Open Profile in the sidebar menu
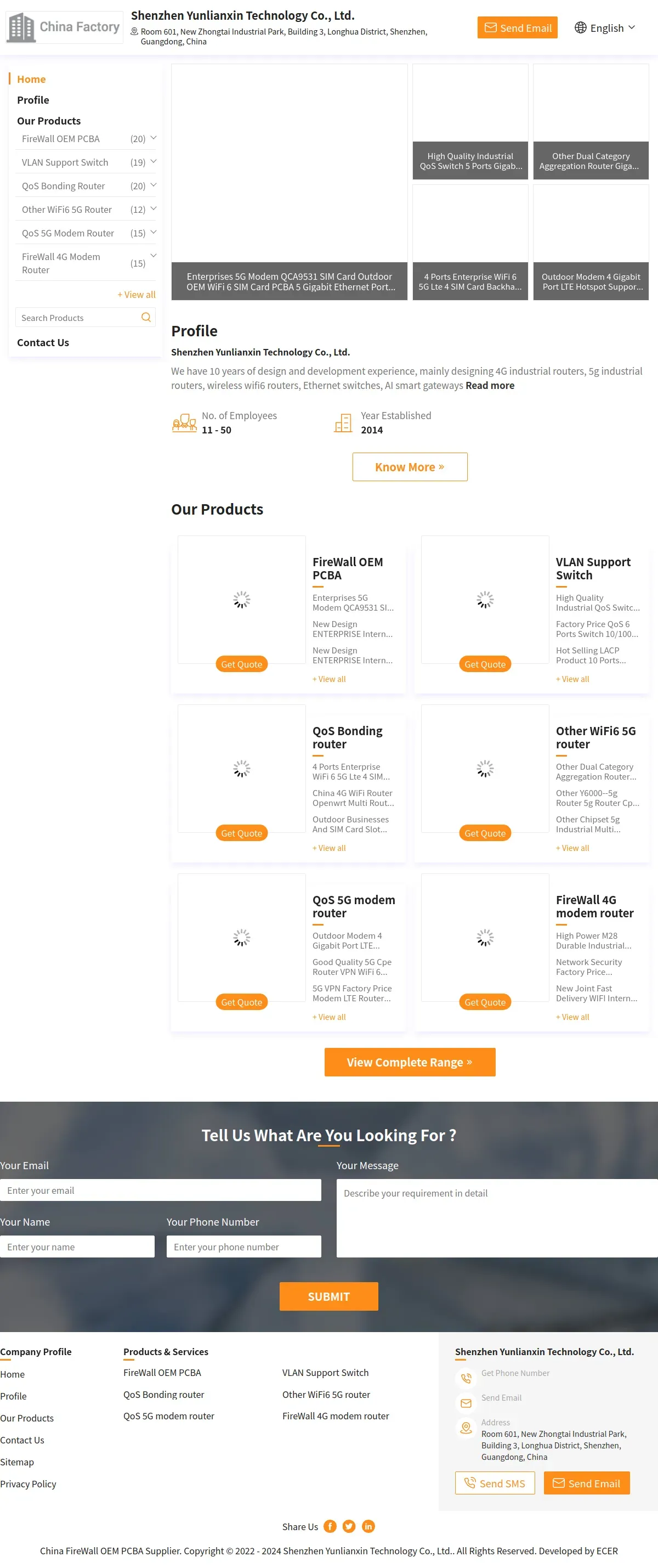Image resolution: width=658 pixels, height=1568 pixels. coord(33,100)
